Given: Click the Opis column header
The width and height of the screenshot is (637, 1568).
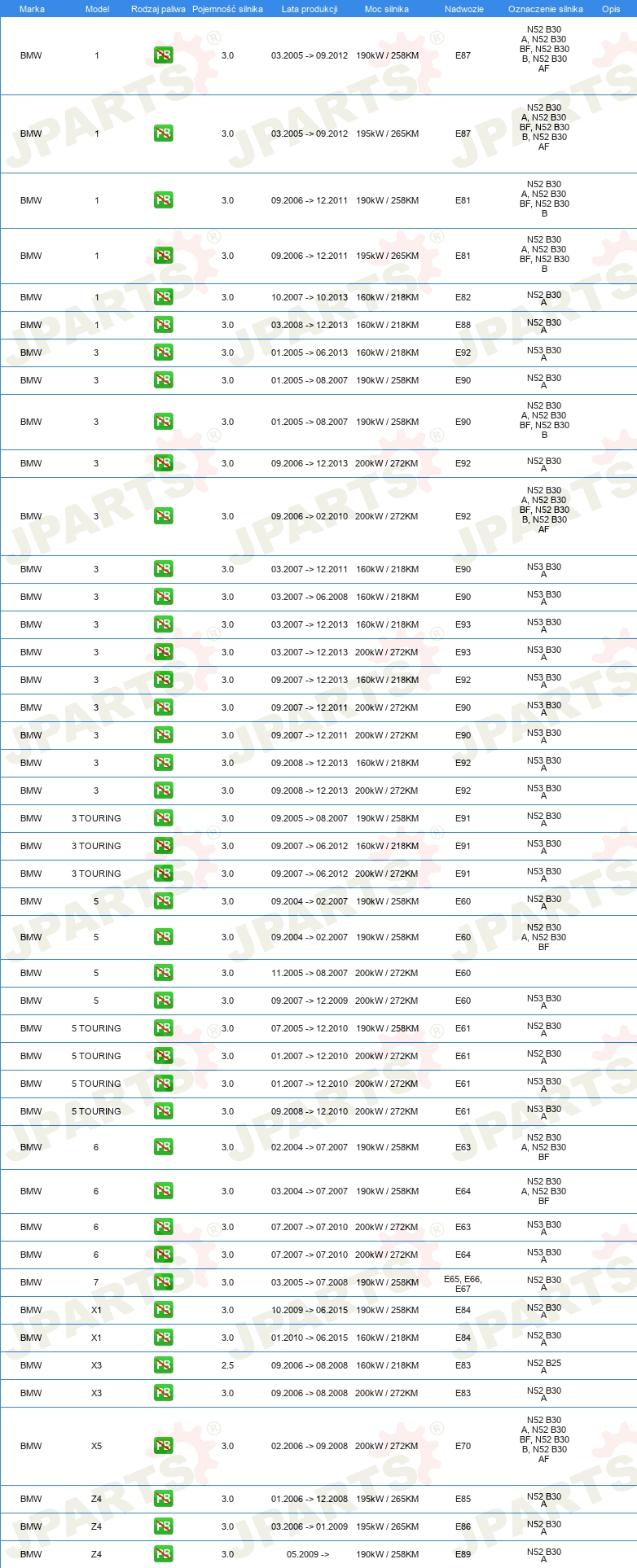Looking at the screenshot, I should 611,9.
